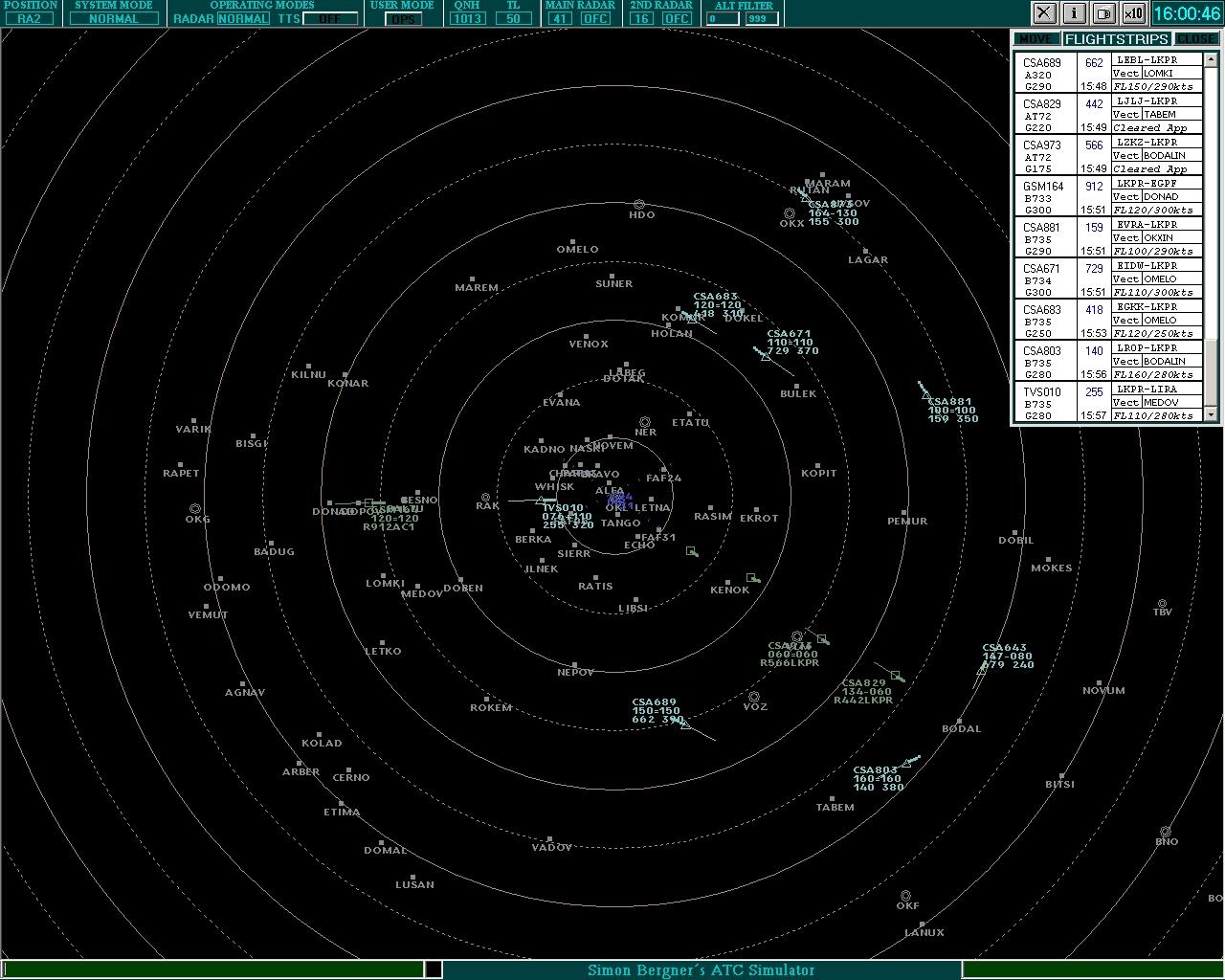Click ALT FILTER upper bound 999 field
The width and height of the screenshot is (1225, 980).
coord(760,19)
